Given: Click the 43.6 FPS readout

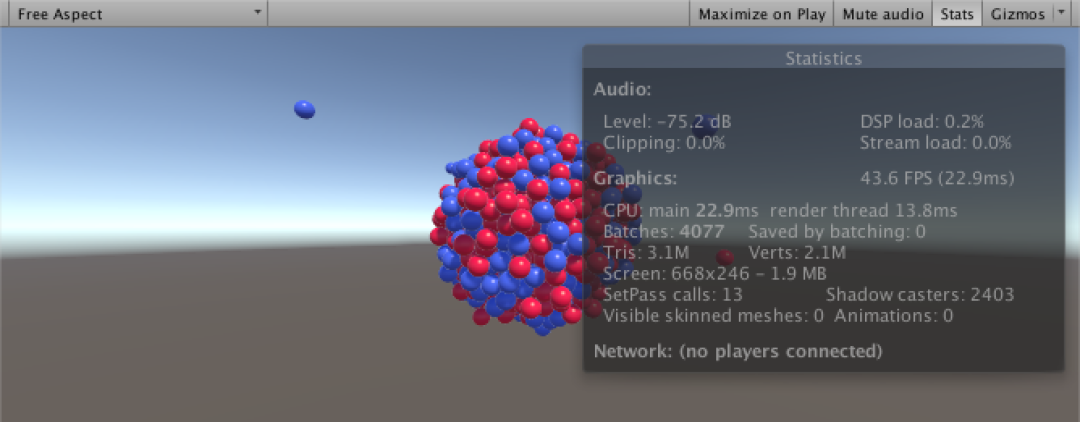Looking at the screenshot, I should coord(937,178).
